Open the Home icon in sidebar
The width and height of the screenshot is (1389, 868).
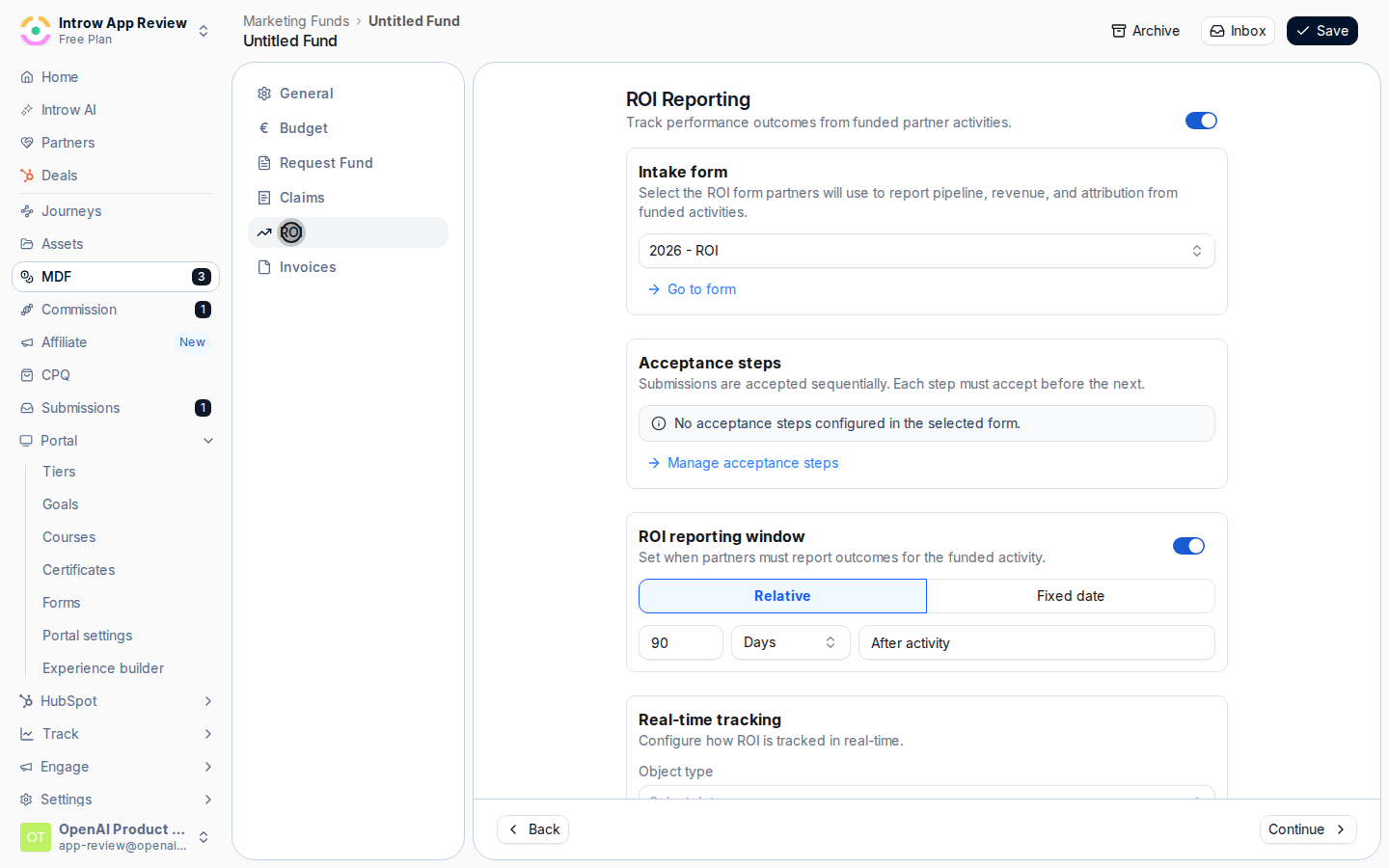pyautogui.click(x=27, y=77)
